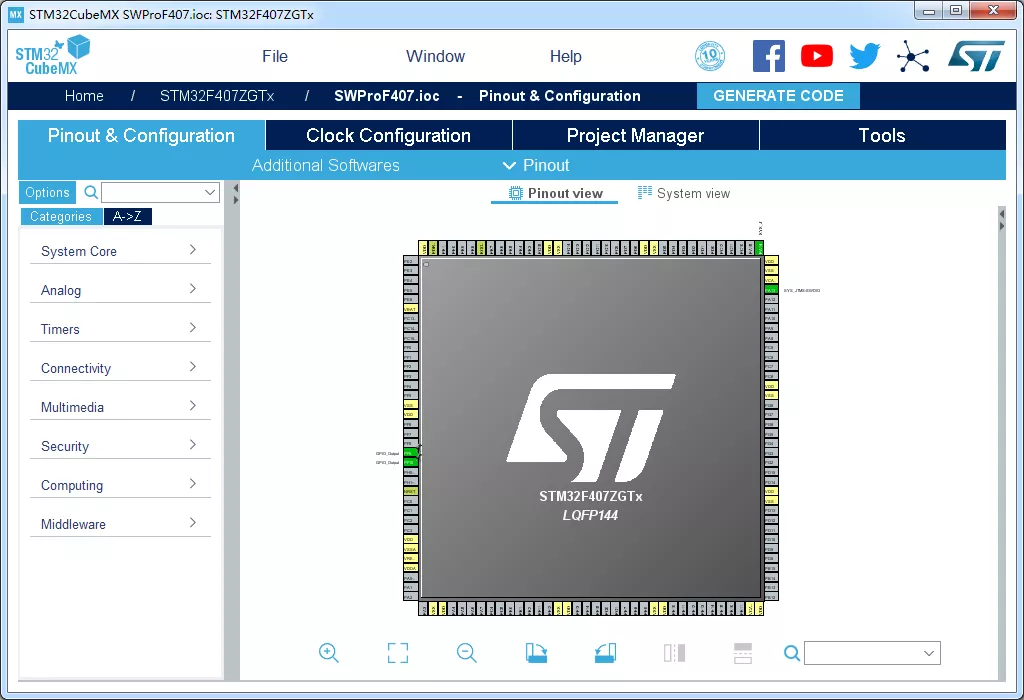
Task: Click the ST community network icon
Action: tap(913, 56)
